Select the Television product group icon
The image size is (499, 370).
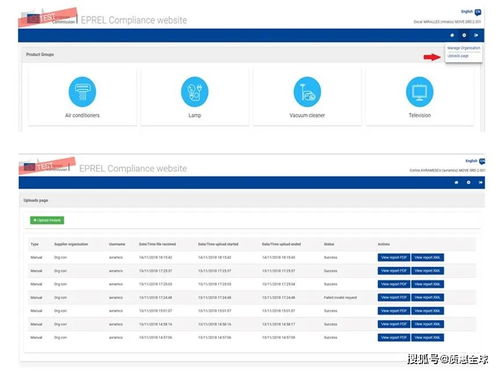pyautogui.click(x=420, y=92)
